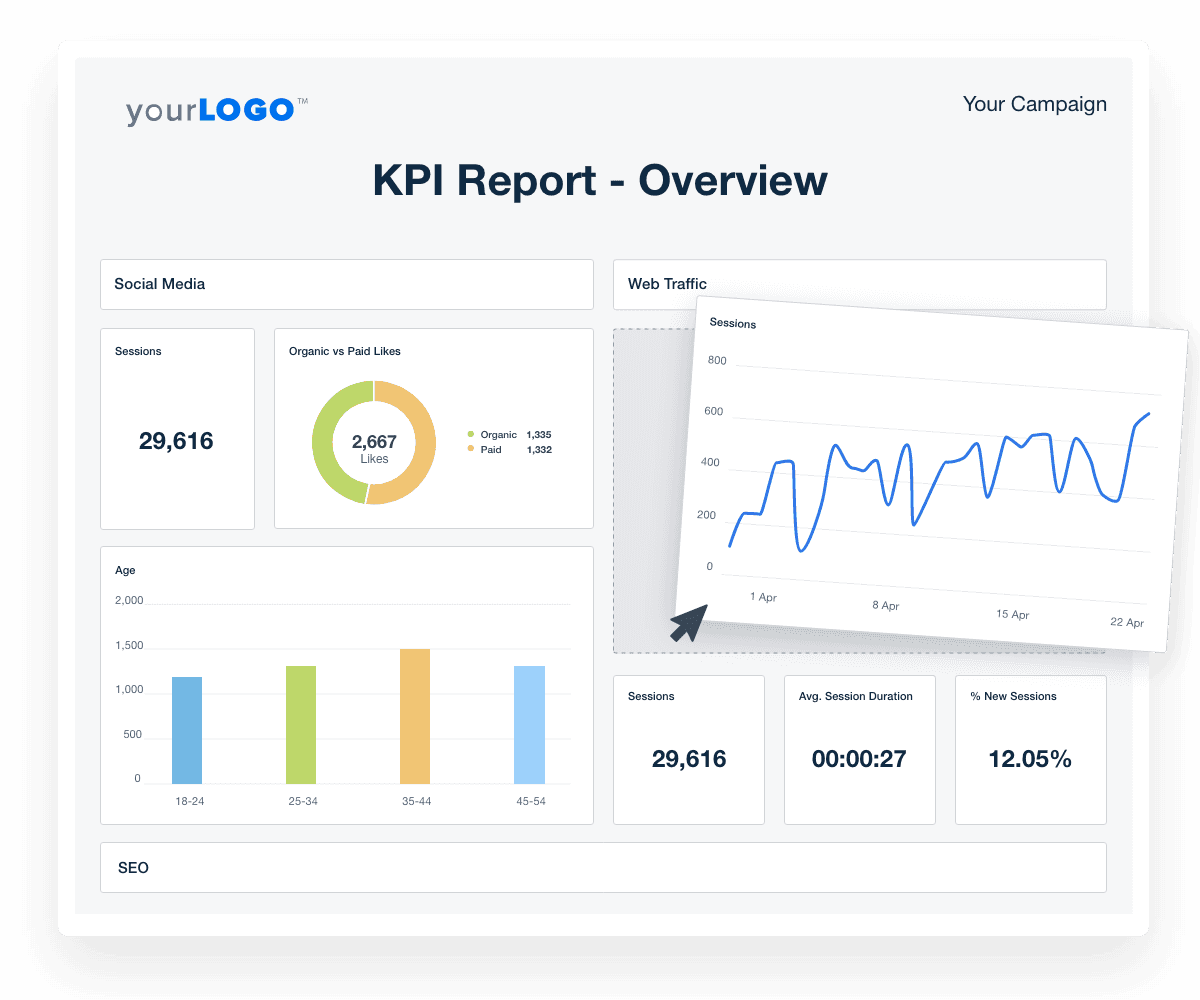
Task: Expand the Web Traffic section
Action: click(667, 284)
